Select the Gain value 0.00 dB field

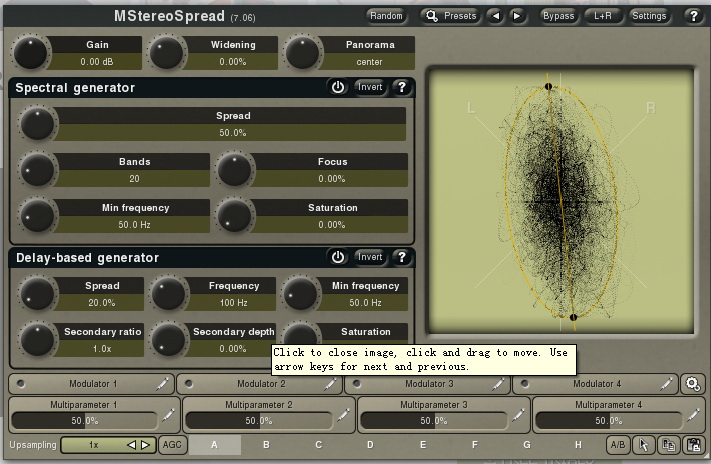pyautogui.click(x=97, y=62)
